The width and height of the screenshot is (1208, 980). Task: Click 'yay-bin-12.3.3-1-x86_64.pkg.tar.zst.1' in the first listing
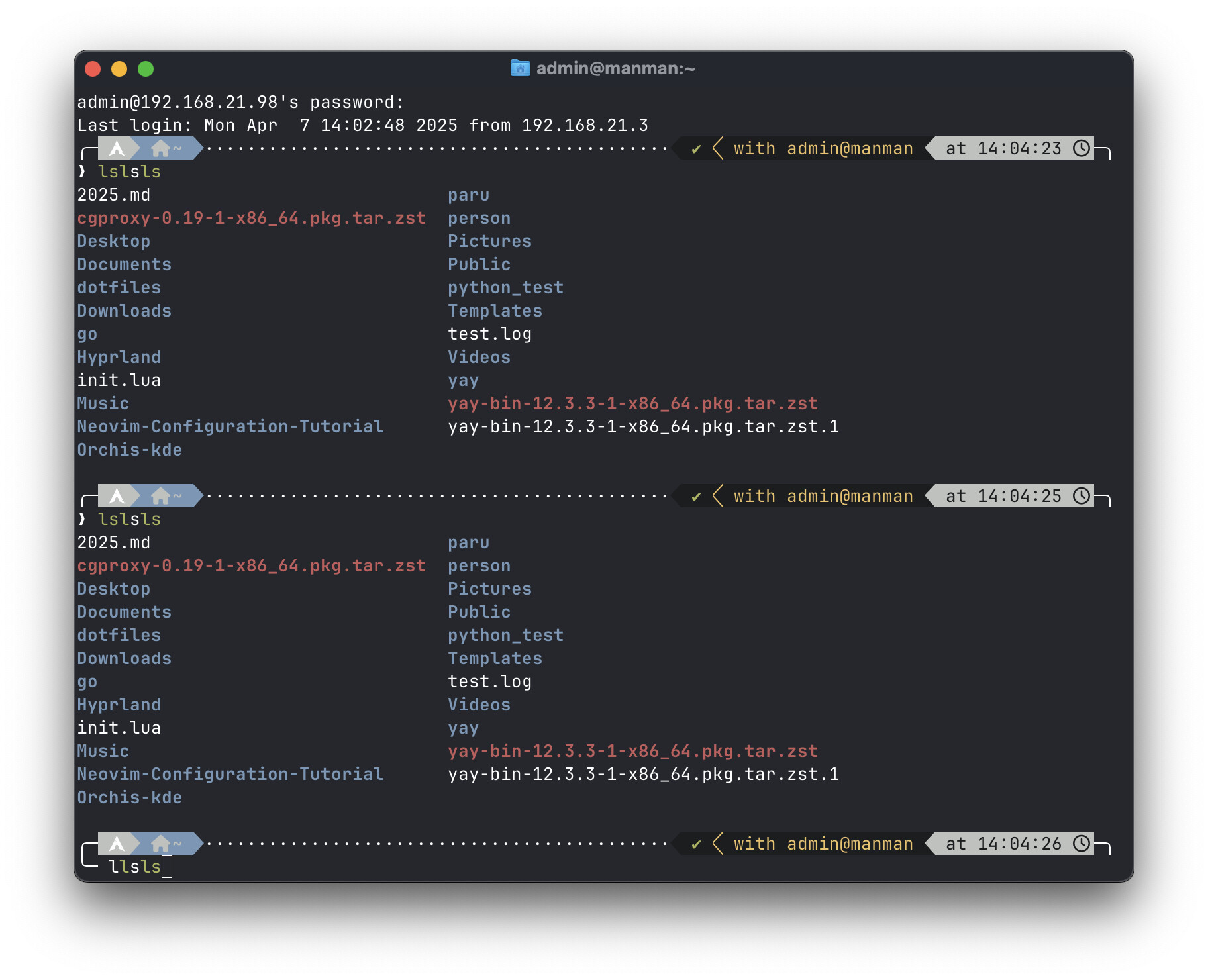coord(644,426)
